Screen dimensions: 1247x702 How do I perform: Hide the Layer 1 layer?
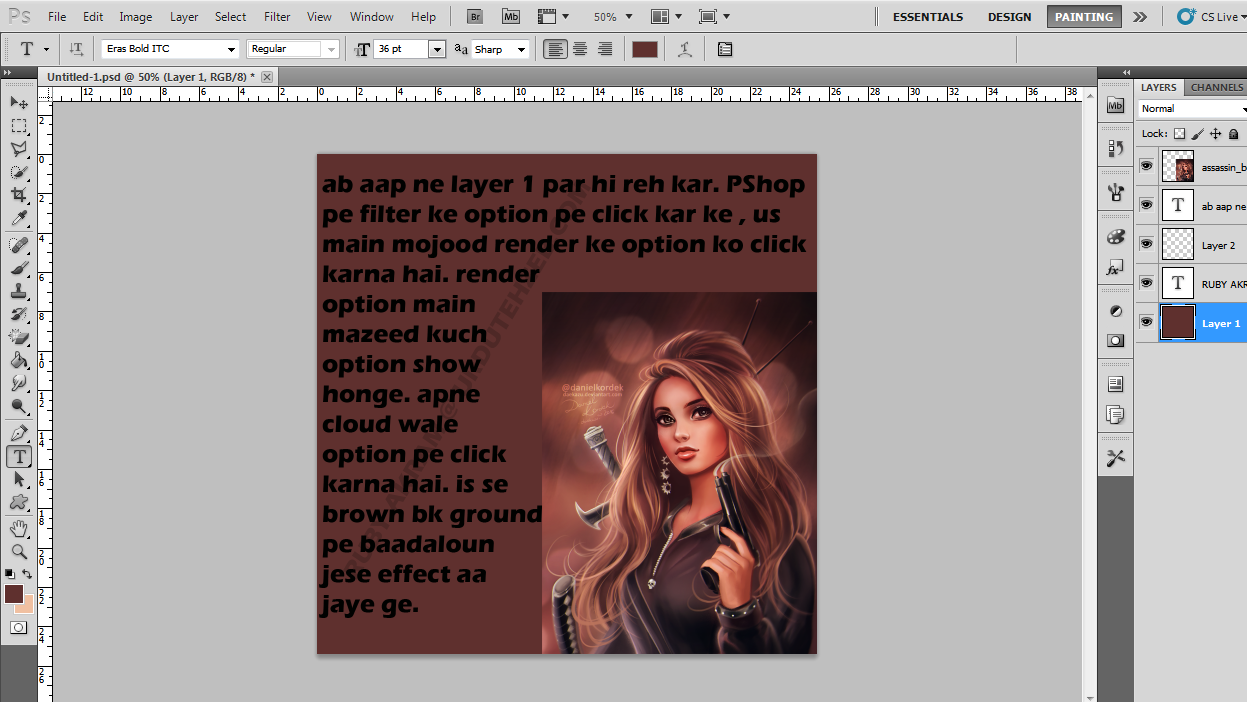pos(1146,322)
